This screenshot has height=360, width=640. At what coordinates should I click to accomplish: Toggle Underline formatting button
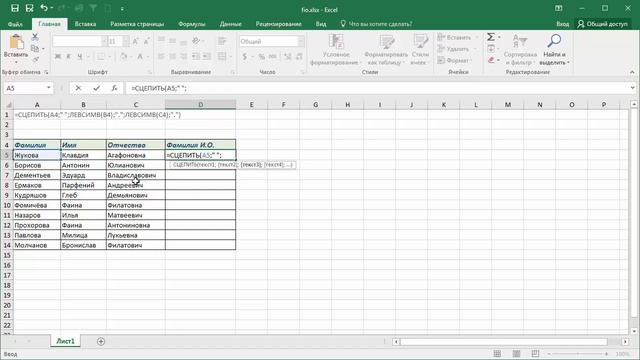coord(80,56)
